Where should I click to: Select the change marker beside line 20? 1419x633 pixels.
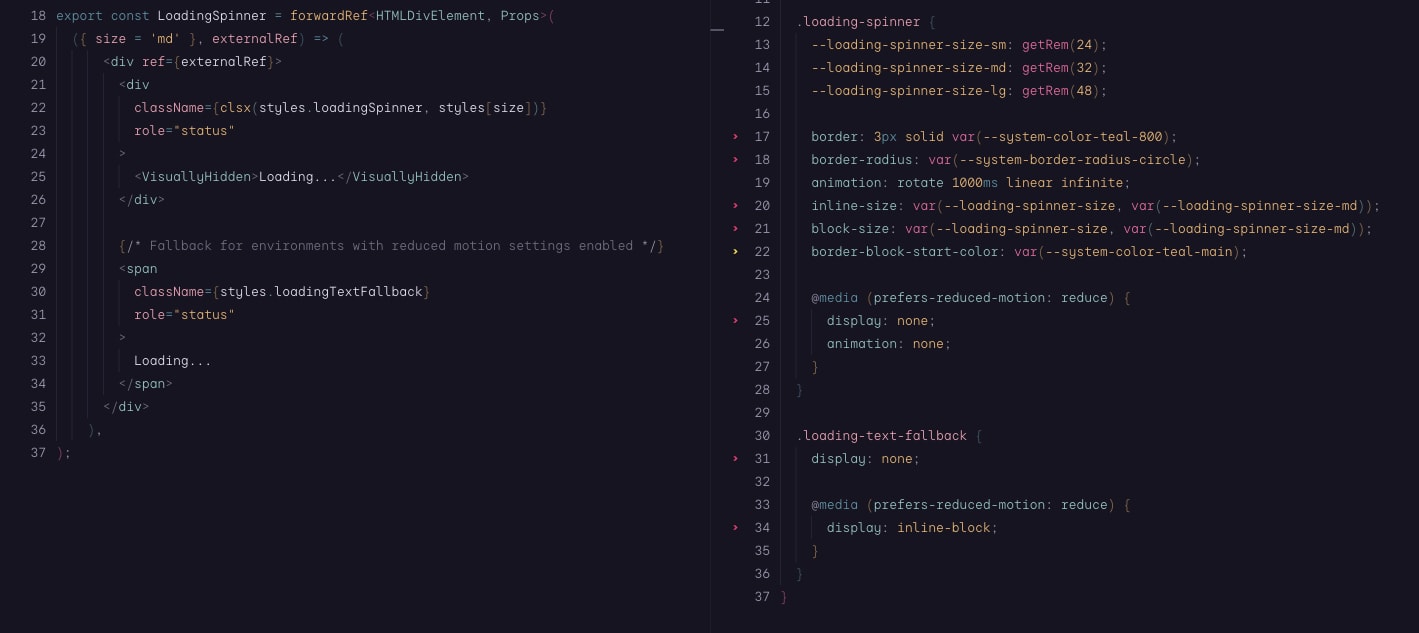click(x=736, y=206)
